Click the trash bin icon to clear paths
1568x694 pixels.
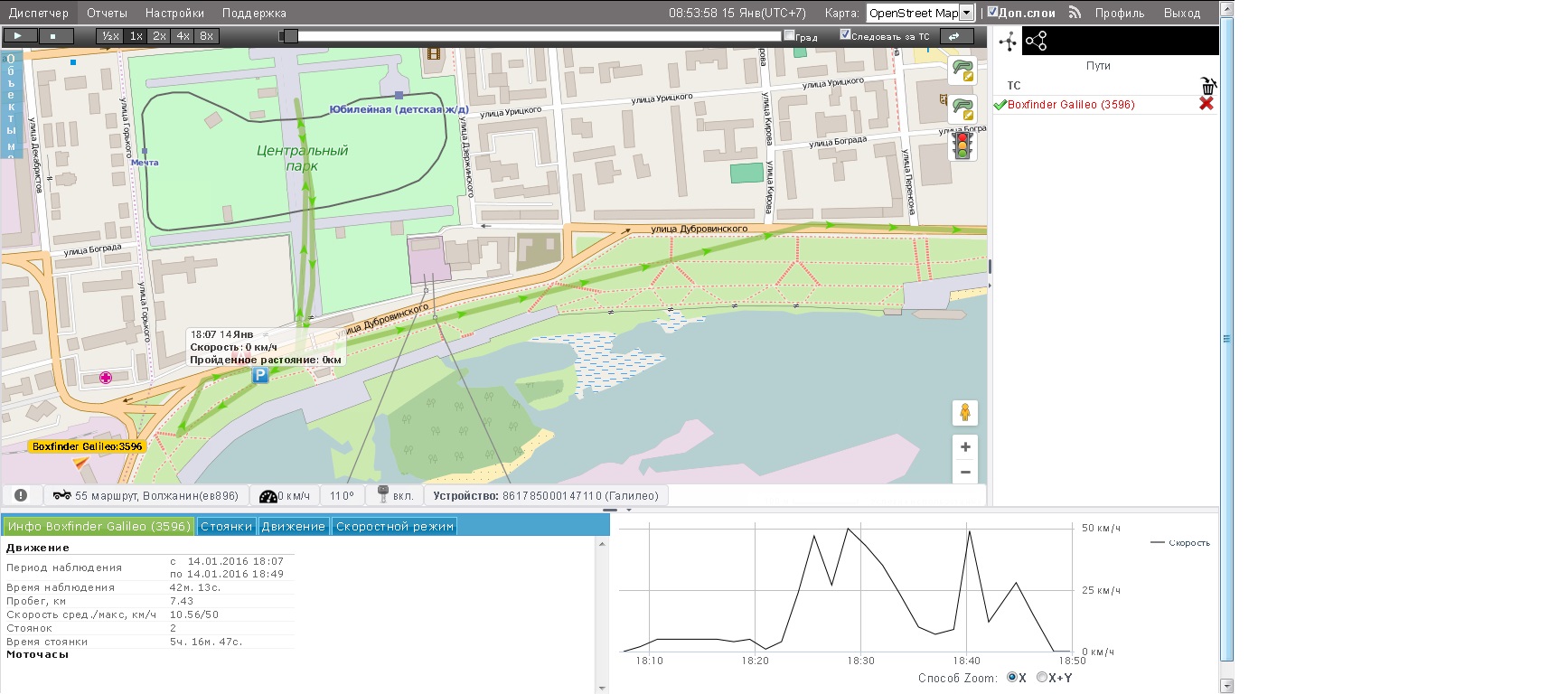coord(1207,86)
